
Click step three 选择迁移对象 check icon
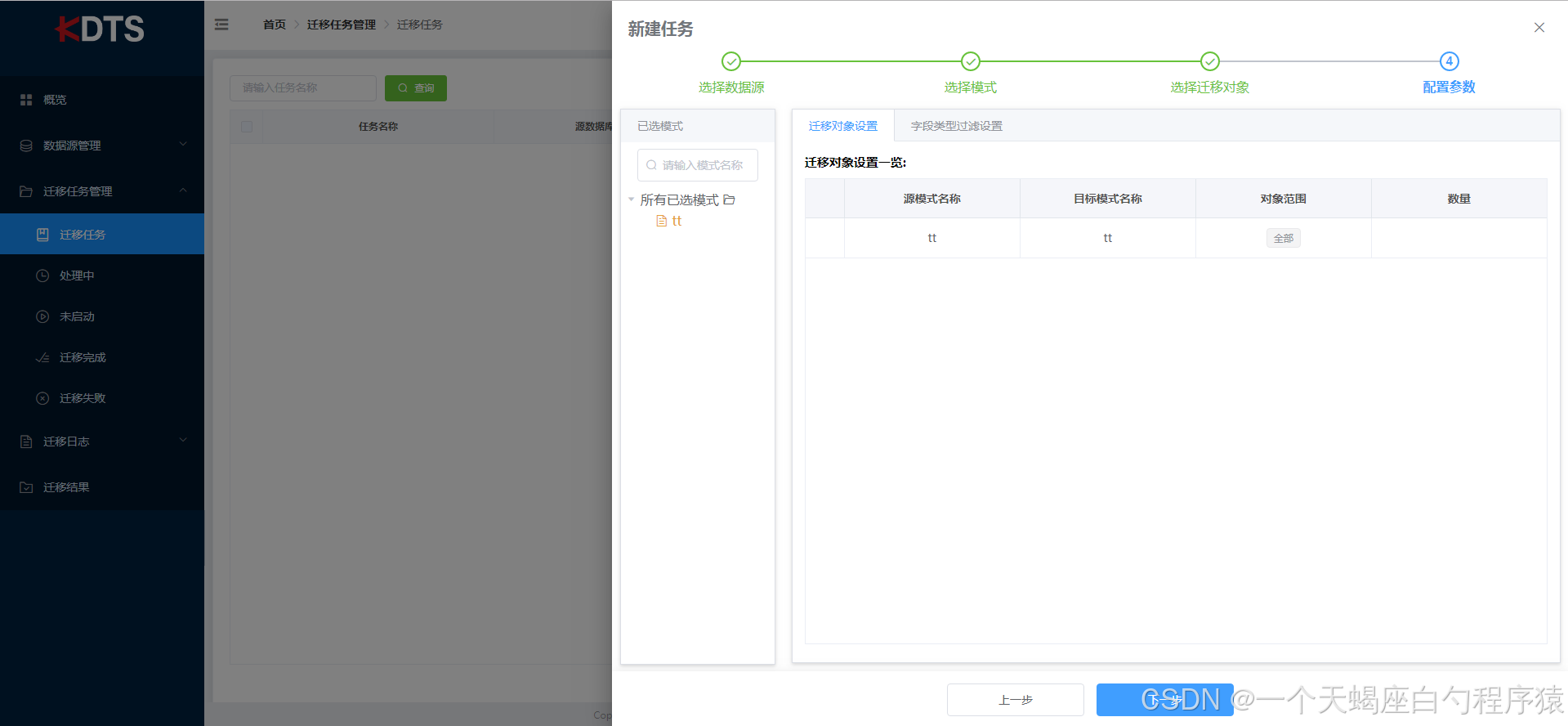tap(1210, 61)
